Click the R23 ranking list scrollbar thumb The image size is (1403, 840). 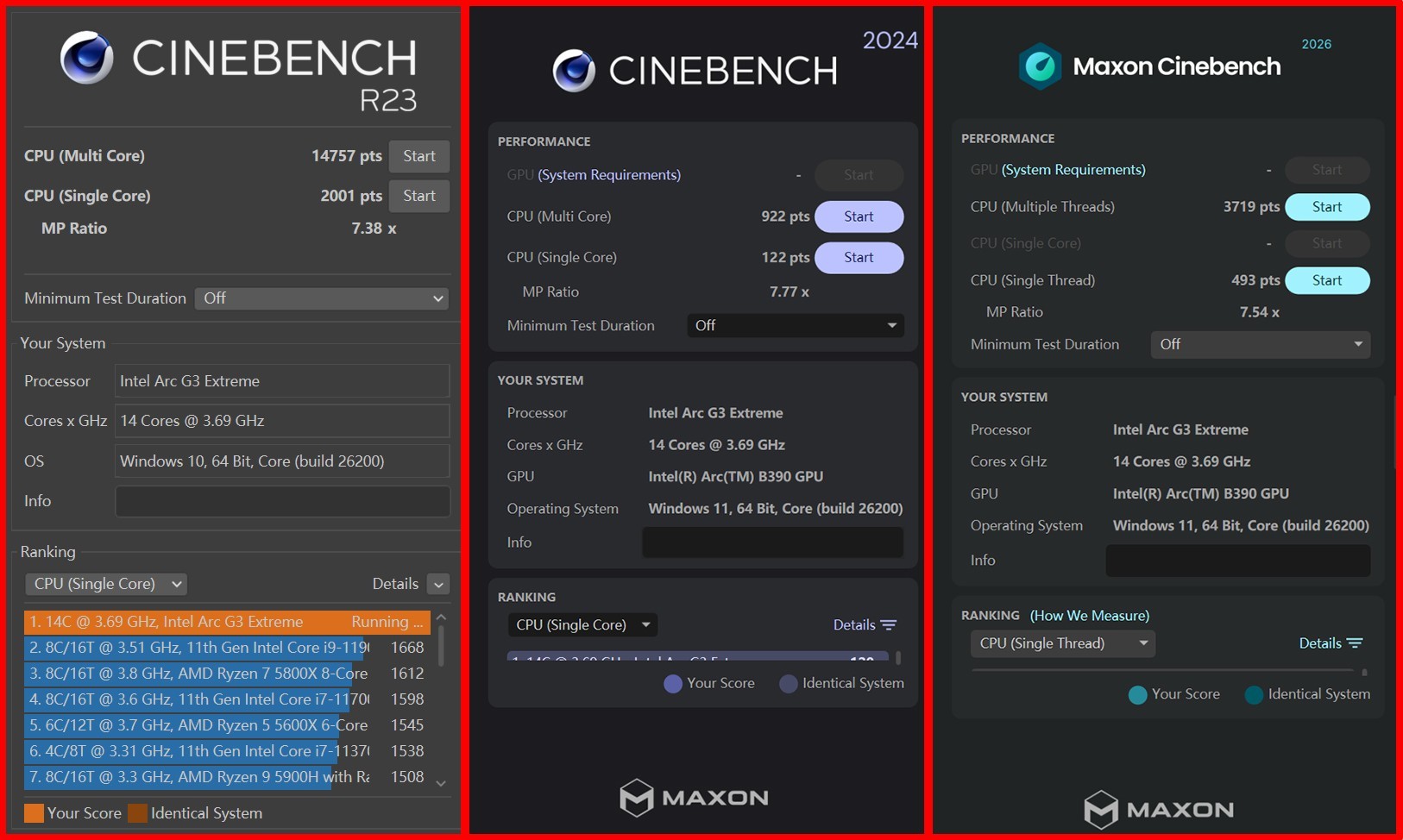click(441, 645)
